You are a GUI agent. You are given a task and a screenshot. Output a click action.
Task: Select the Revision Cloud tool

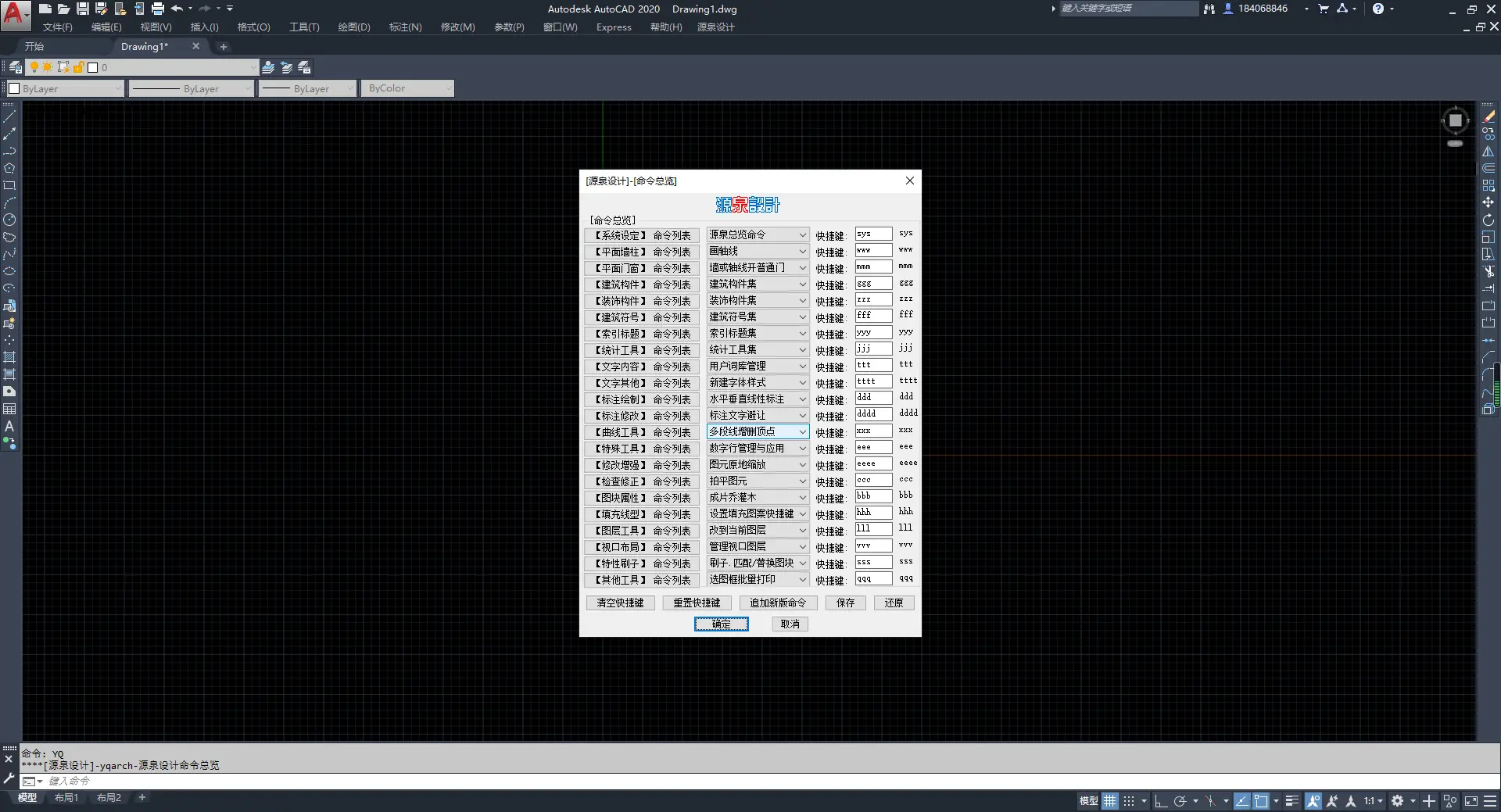[x=9, y=237]
